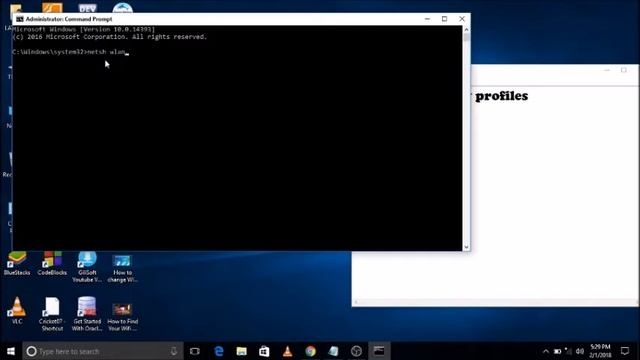This screenshot has width=640, height=360.
Task: Click the 'profiles' heading in the background window
Action: (x=502, y=96)
